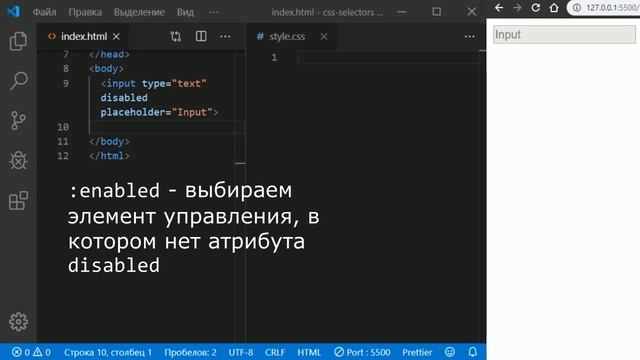Change line ending via CRLF item
Image resolution: width=640 pixels, height=360 pixels.
(275, 352)
